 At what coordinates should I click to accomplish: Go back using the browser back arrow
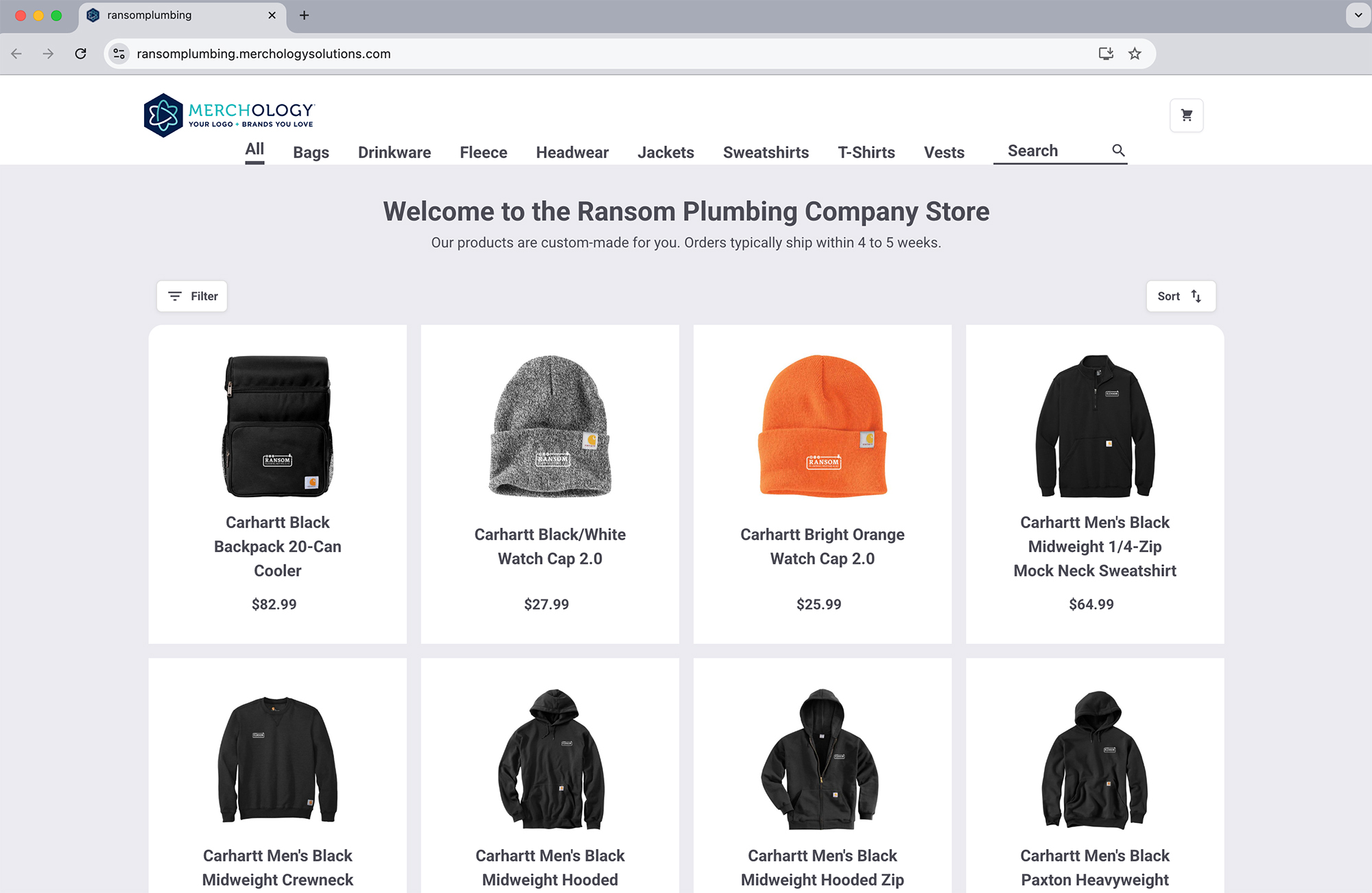click(x=16, y=53)
